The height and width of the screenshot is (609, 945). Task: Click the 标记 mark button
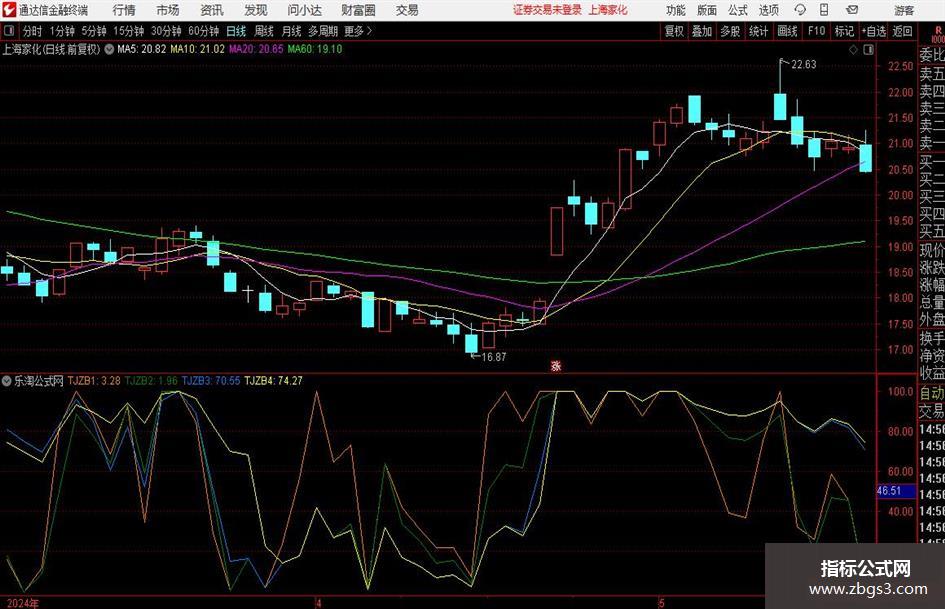pyautogui.click(x=844, y=31)
